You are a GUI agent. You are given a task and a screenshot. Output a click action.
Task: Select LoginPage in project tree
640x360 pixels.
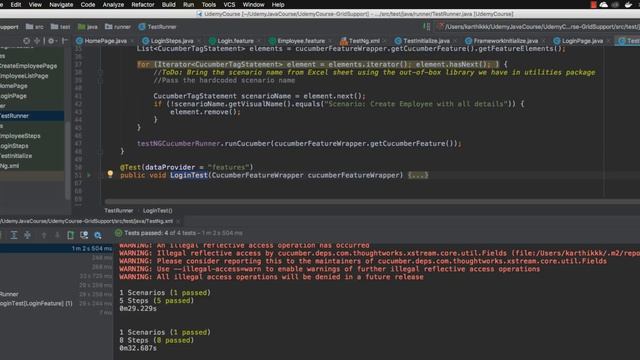click(x=13, y=96)
